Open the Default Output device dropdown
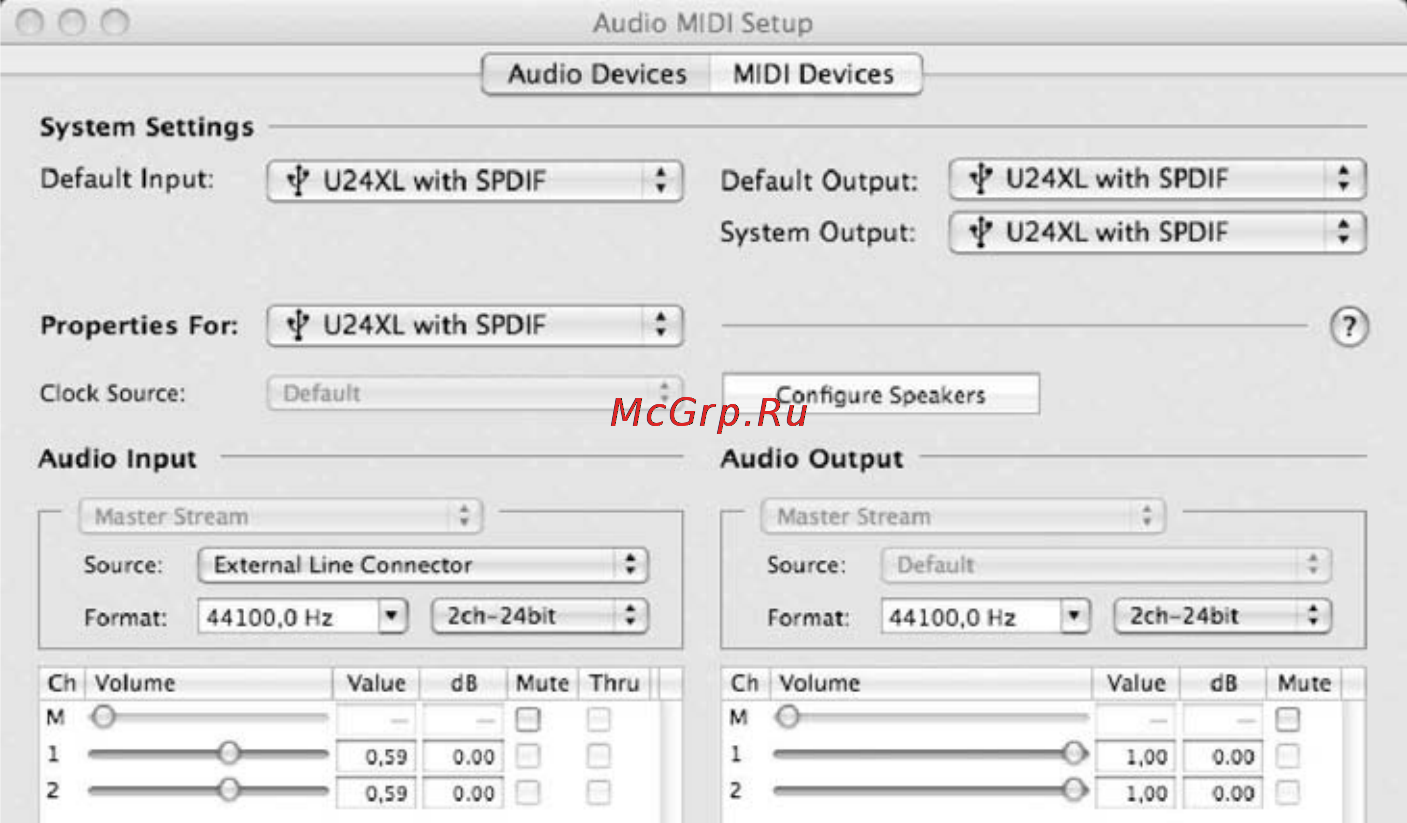This screenshot has width=1407, height=823. click(1157, 180)
